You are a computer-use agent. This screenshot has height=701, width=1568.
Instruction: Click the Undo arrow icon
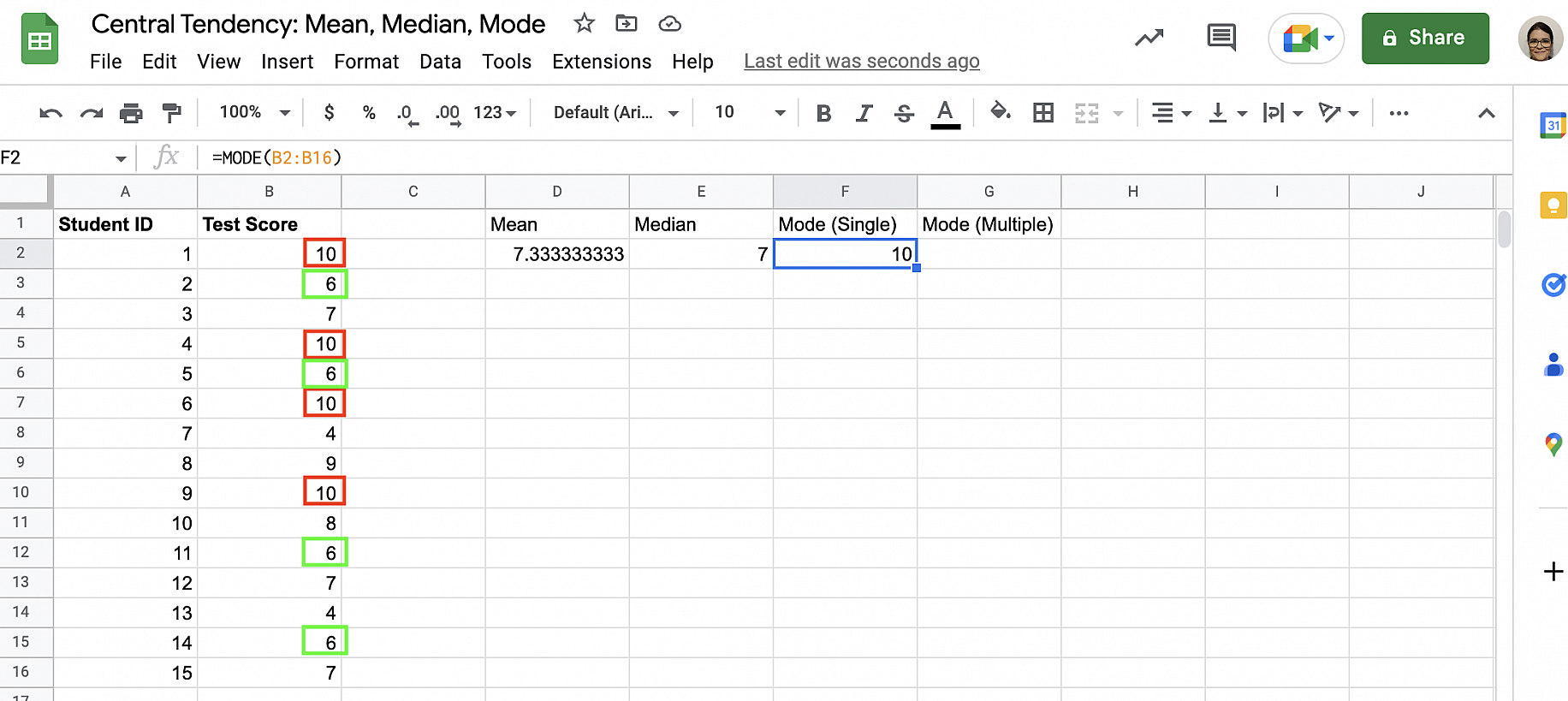point(51,113)
